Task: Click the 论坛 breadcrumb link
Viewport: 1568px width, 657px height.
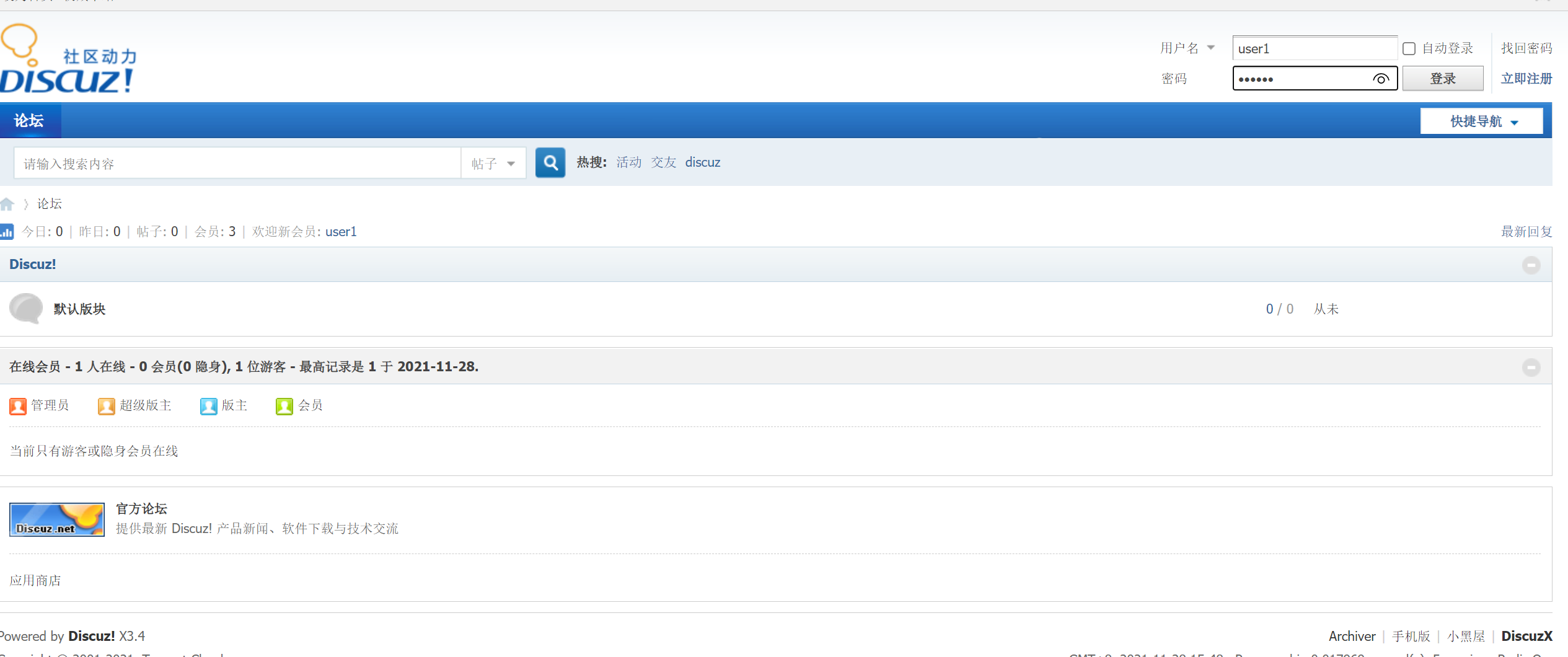Action: 50,204
